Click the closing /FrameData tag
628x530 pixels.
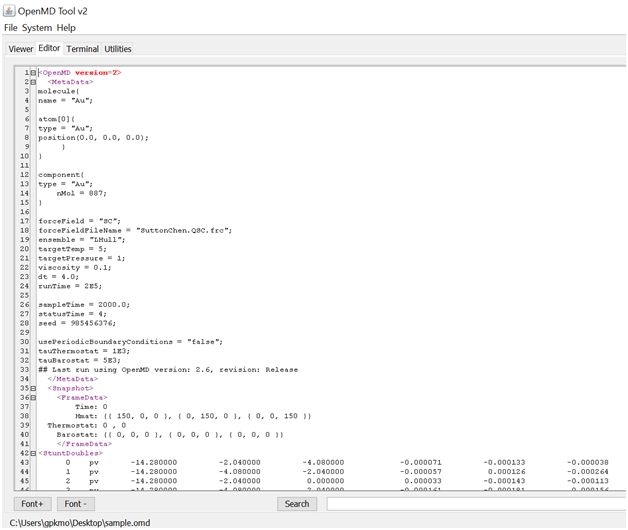(x=84, y=444)
